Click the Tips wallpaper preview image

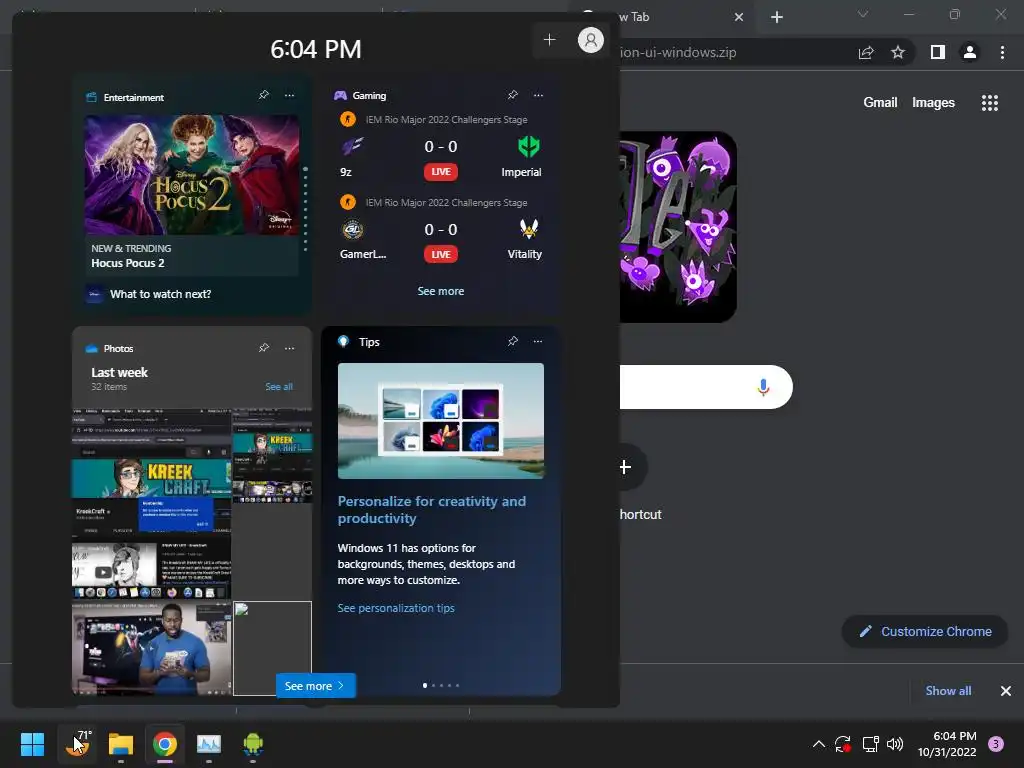pyautogui.click(x=441, y=421)
